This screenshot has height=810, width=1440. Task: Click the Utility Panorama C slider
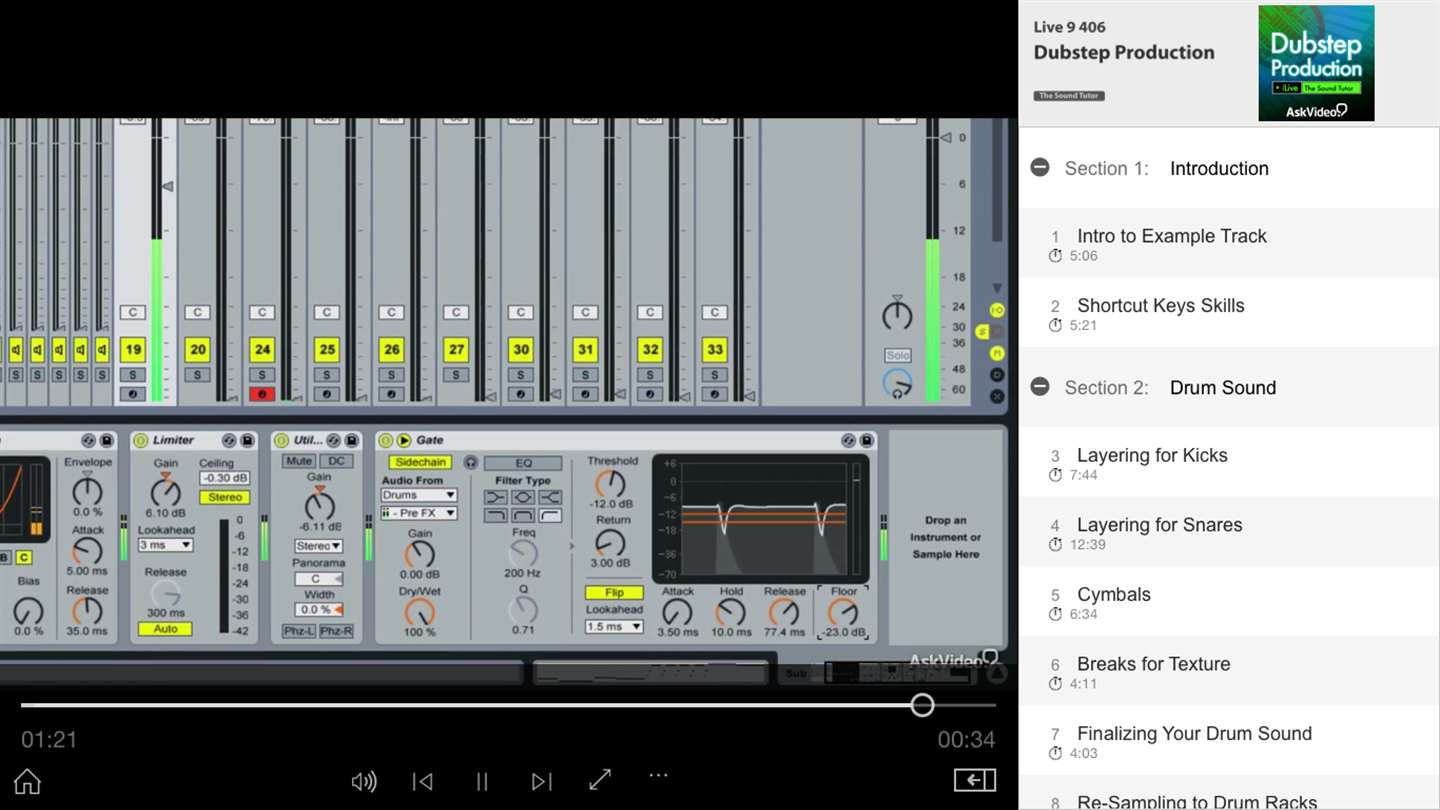pos(319,579)
